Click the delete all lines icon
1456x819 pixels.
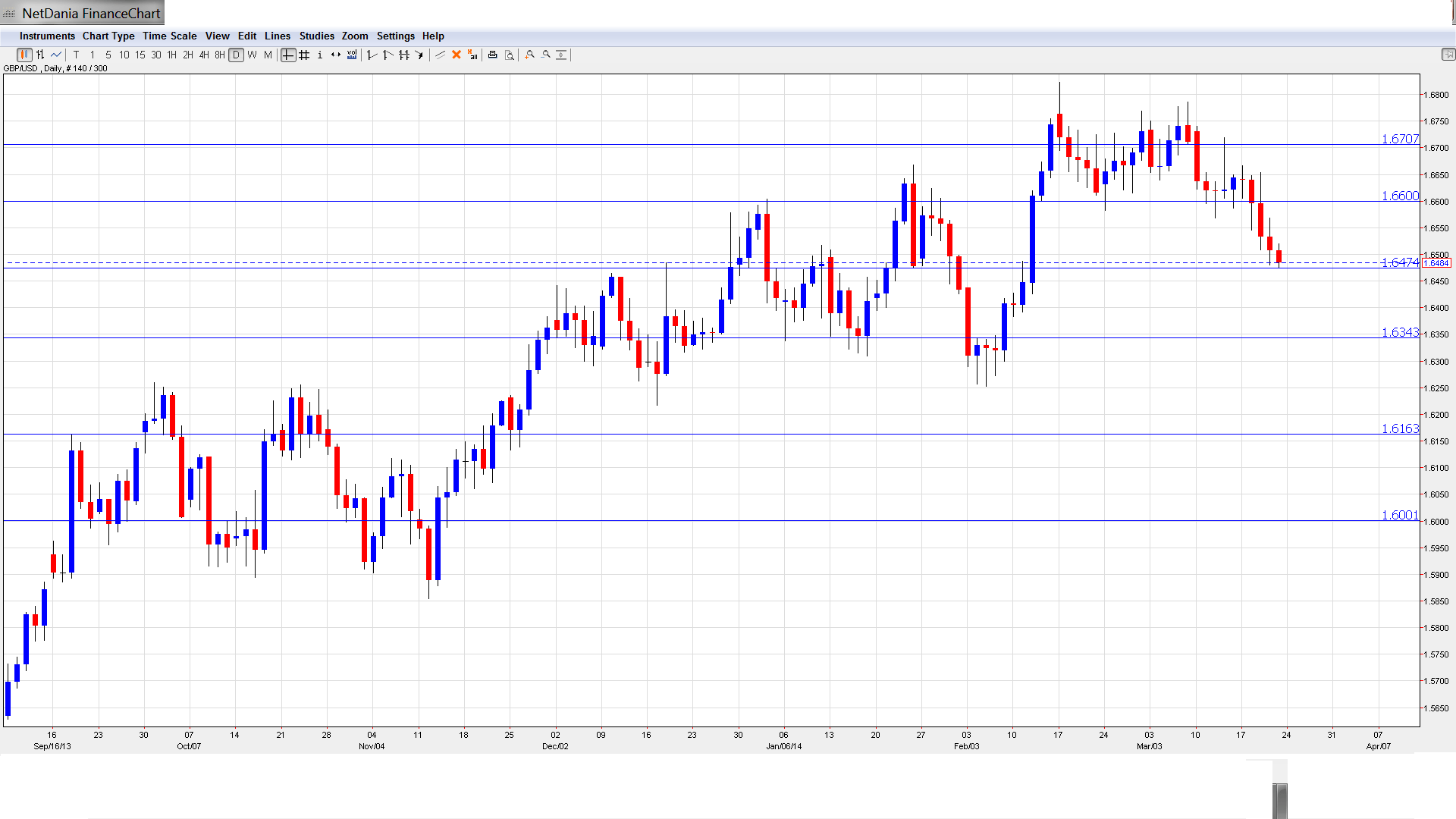click(x=472, y=55)
